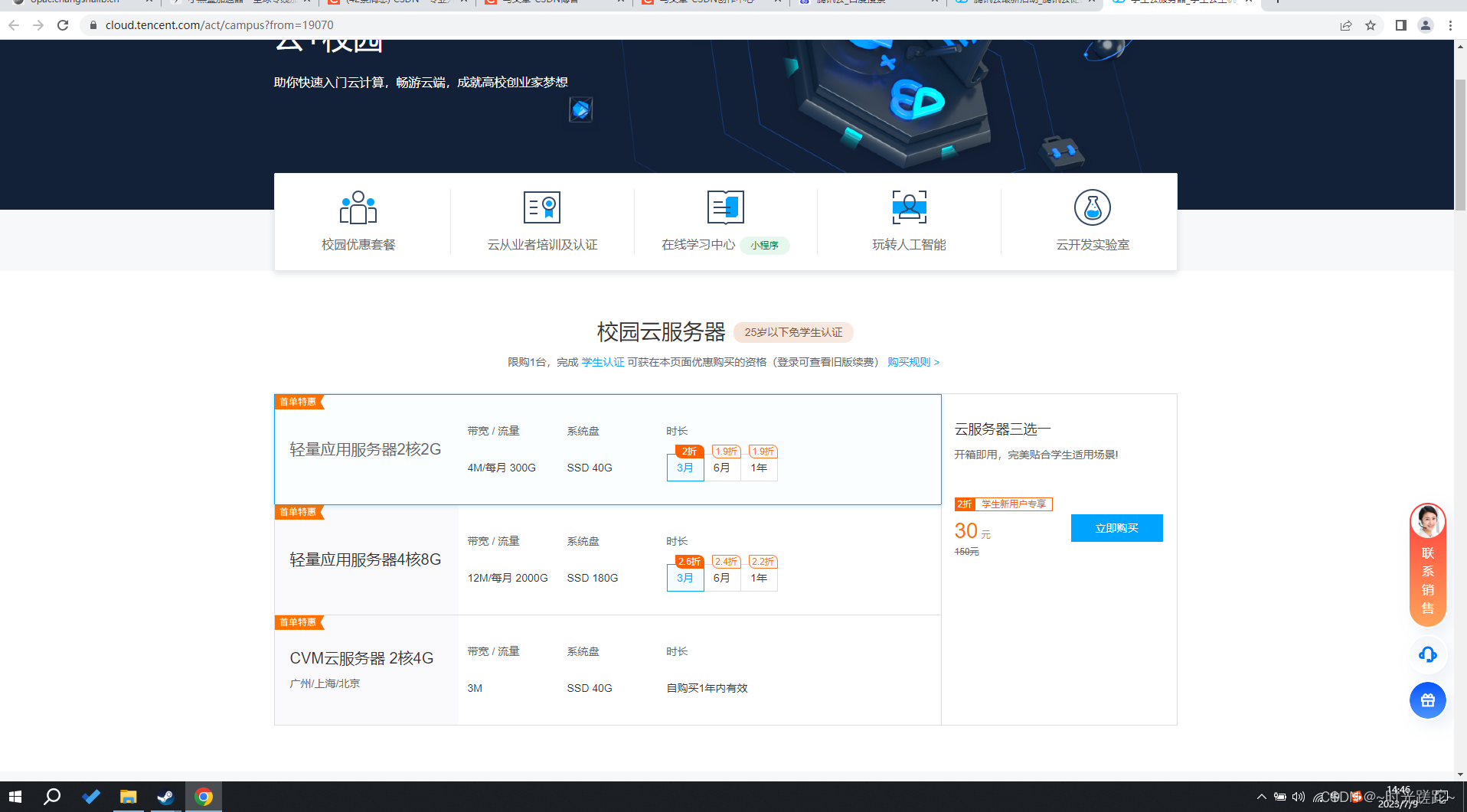Click the 学生新用户专享 promo tag
The width and height of the screenshot is (1467, 812).
[1014, 504]
